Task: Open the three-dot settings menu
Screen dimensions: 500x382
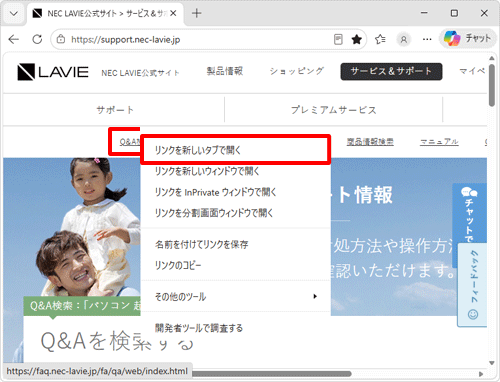Action: 427,39
